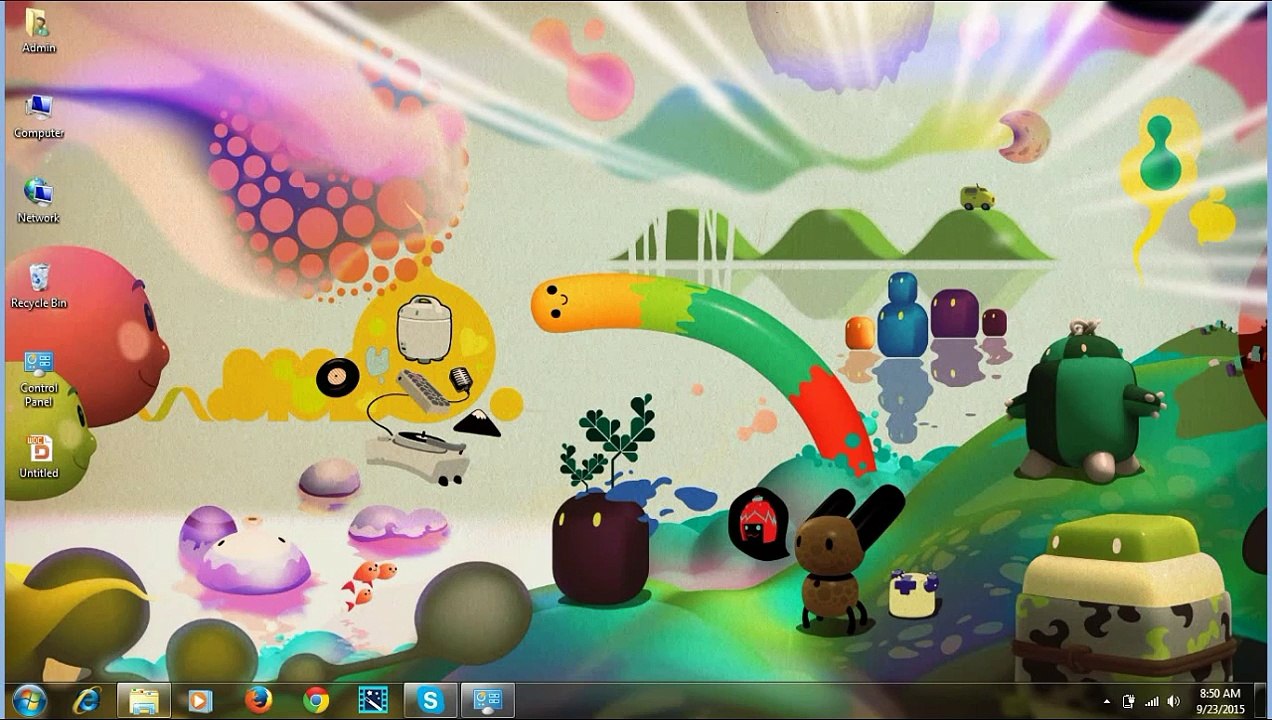Switch to the Control Panel taskbar window
The height and width of the screenshot is (720, 1272).
coord(488,701)
